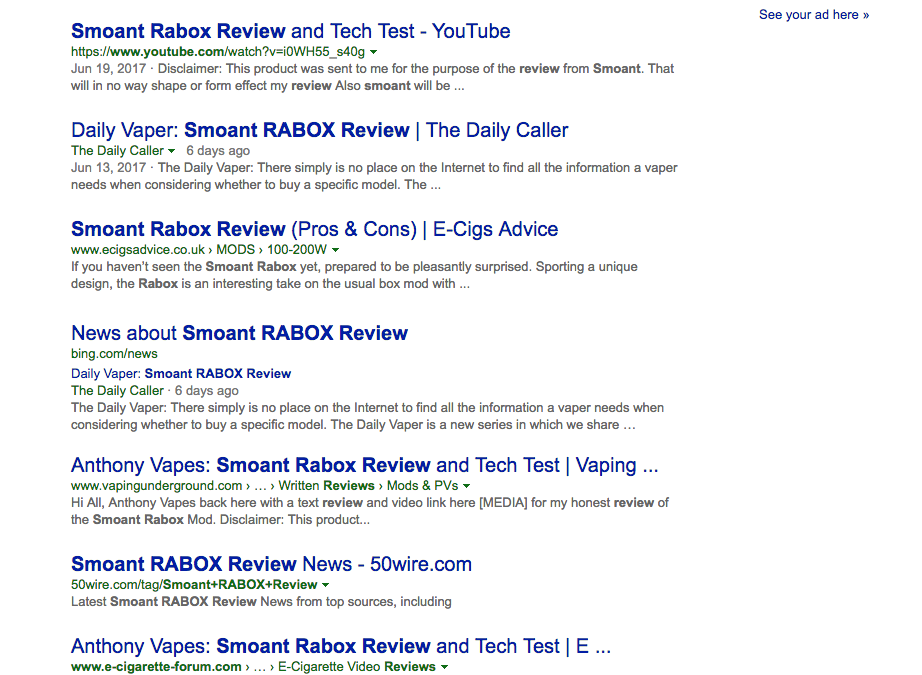Image resolution: width=922 pixels, height=675 pixels.
Task: Click the News about Smoant RABOX Review heading
Action: (239, 333)
